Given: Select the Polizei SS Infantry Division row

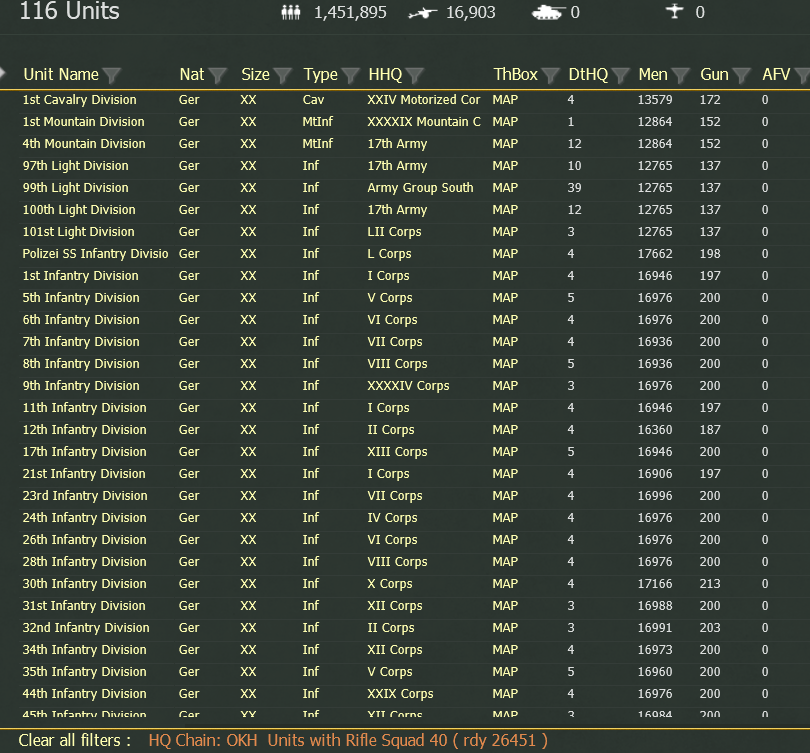Looking at the screenshot, I should pos(405,254).
